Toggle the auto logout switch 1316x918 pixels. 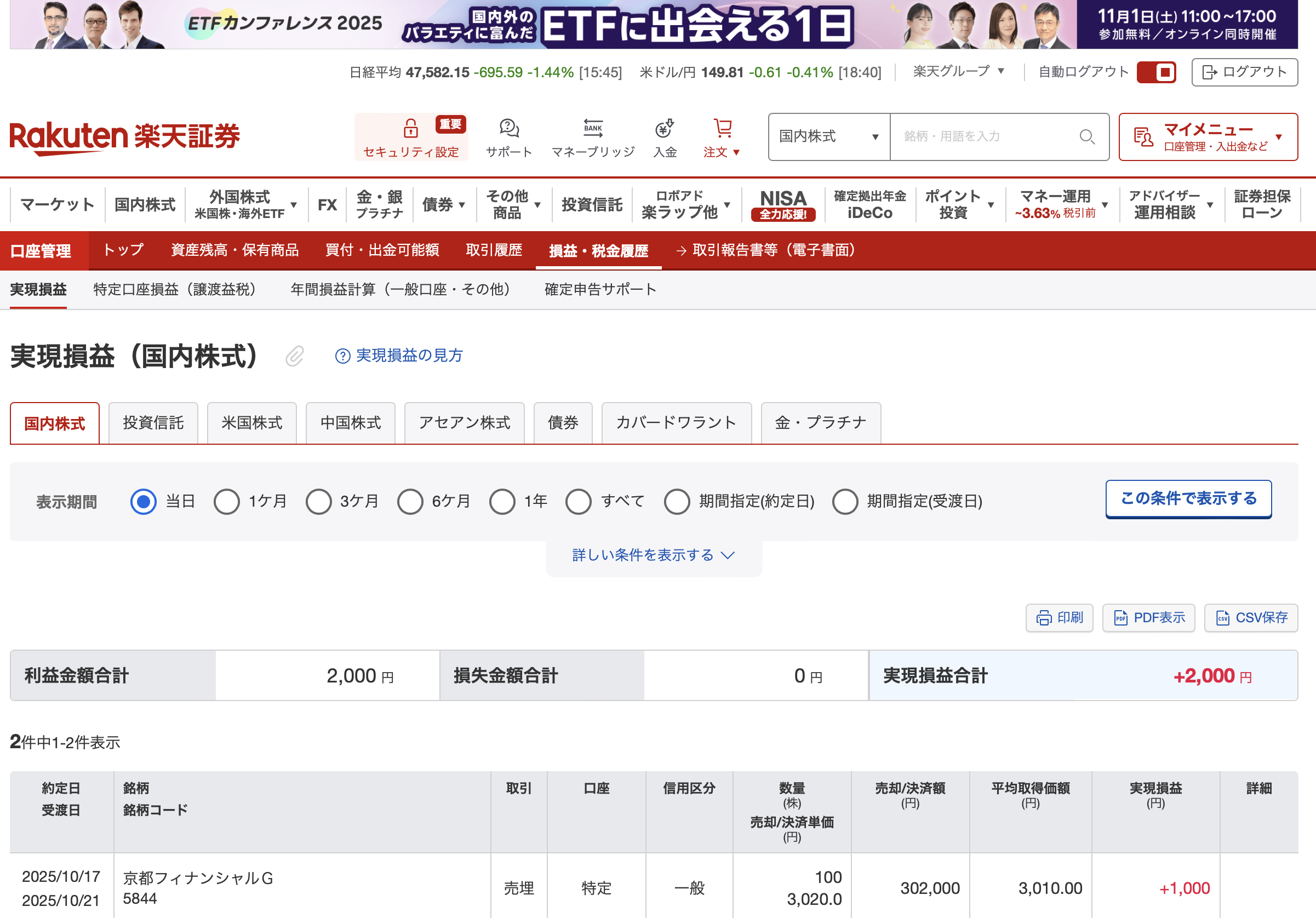1156,72
